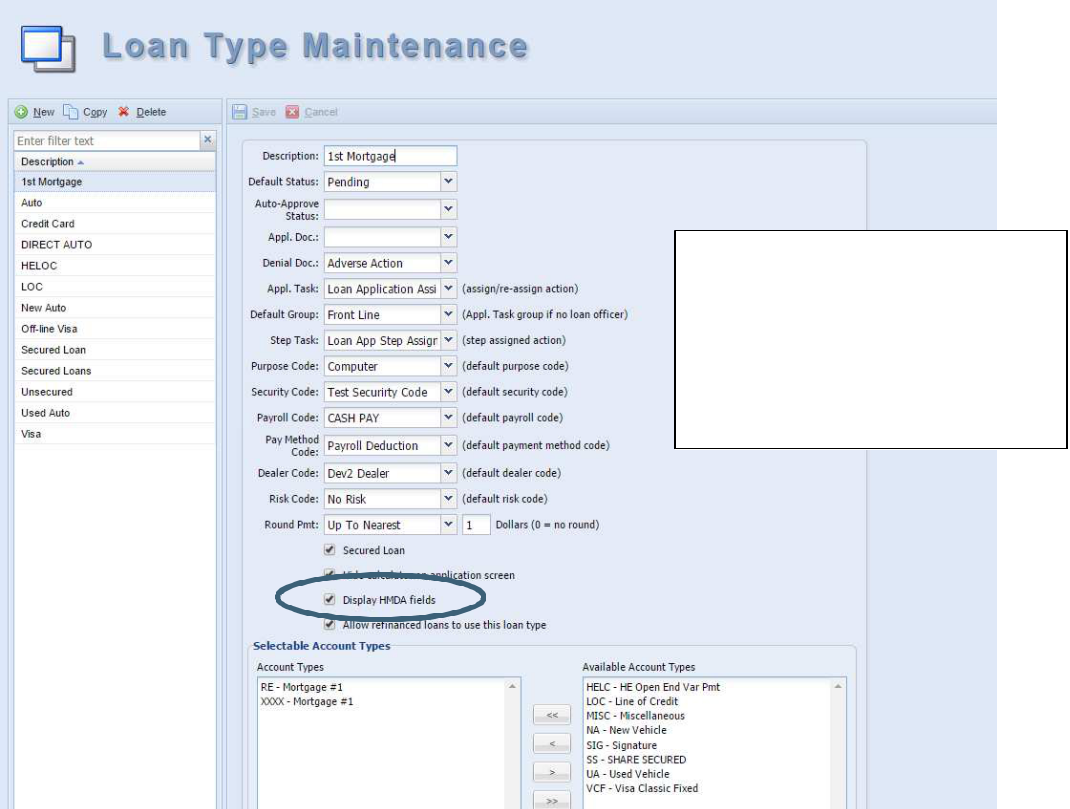Click the move one right > button

(552, 772)
